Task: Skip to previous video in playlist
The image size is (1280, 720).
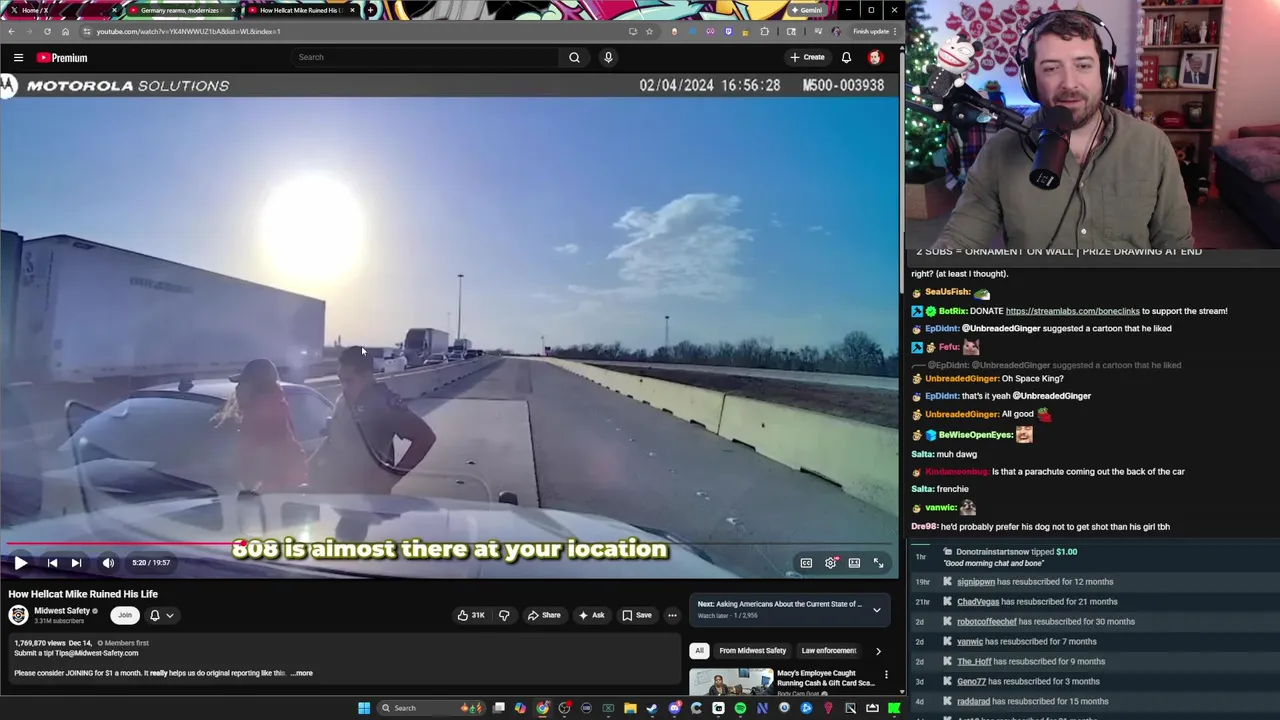Action: (x=52, y=563)
